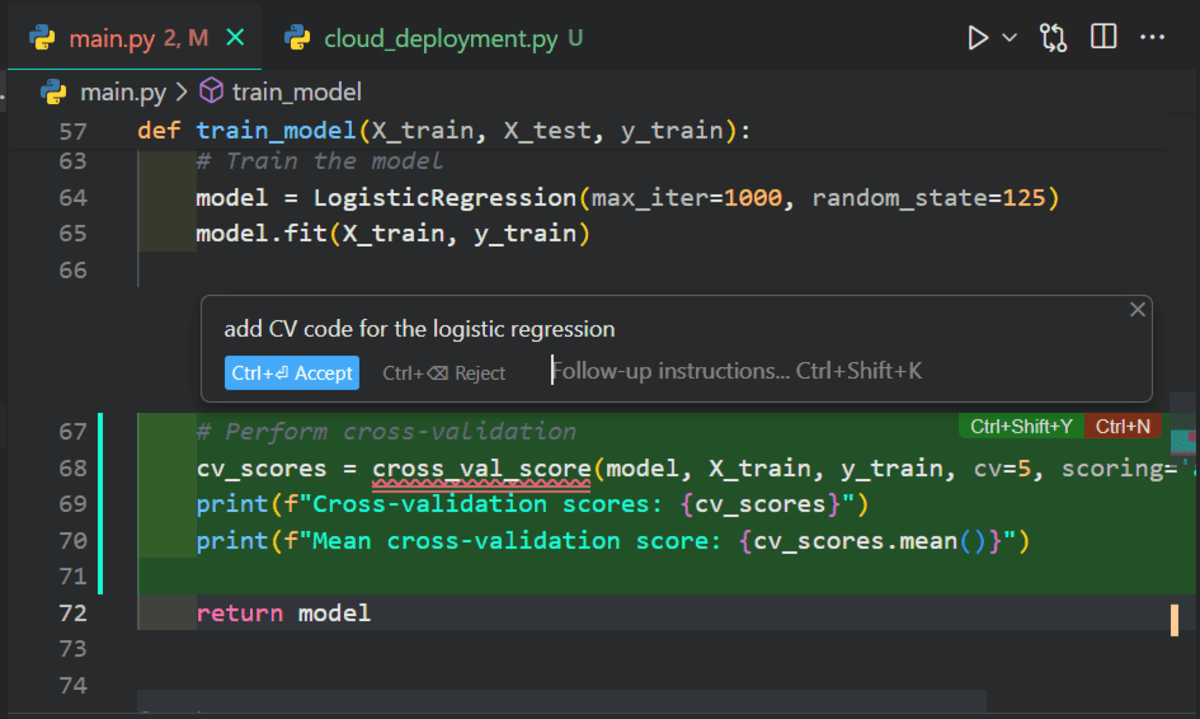This screenshot has width=1200, height=719.
Task: Click the '# Perform cross-validation' comment
Action: [x=386, y=432]
